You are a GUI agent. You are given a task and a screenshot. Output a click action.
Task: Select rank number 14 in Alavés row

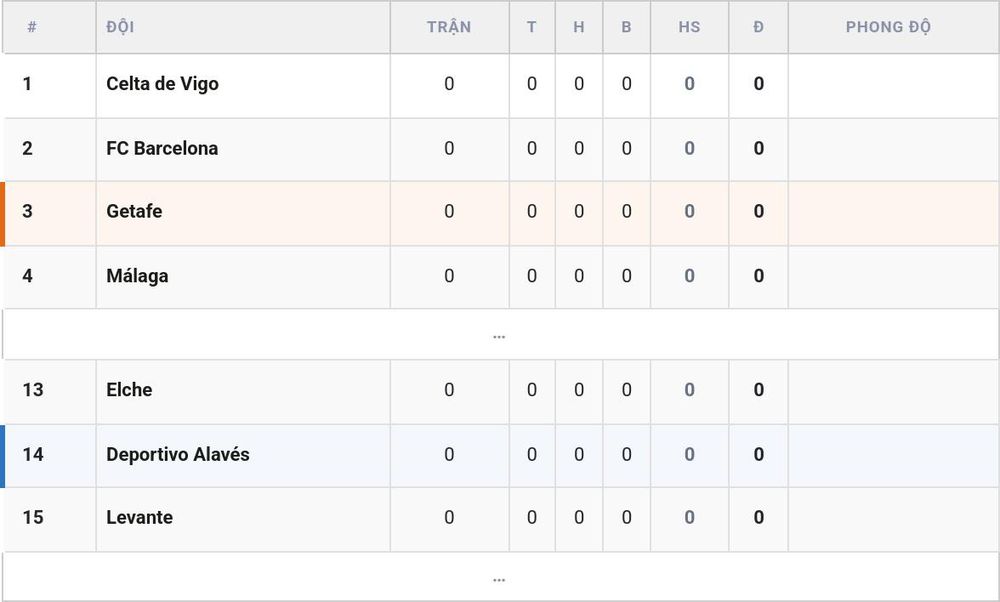pos(33,455)
